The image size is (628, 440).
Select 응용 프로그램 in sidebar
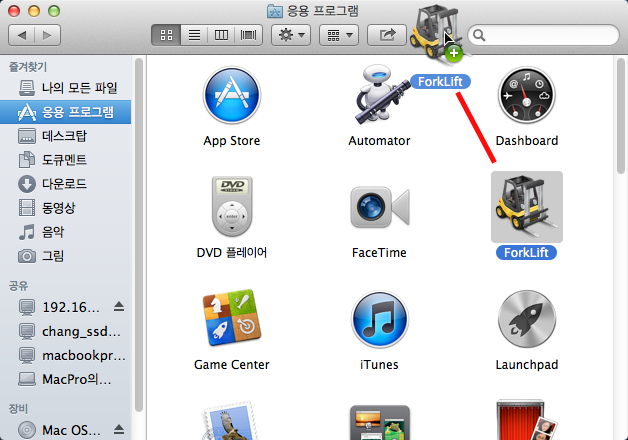pyautogui.click(x=65, y=112)
